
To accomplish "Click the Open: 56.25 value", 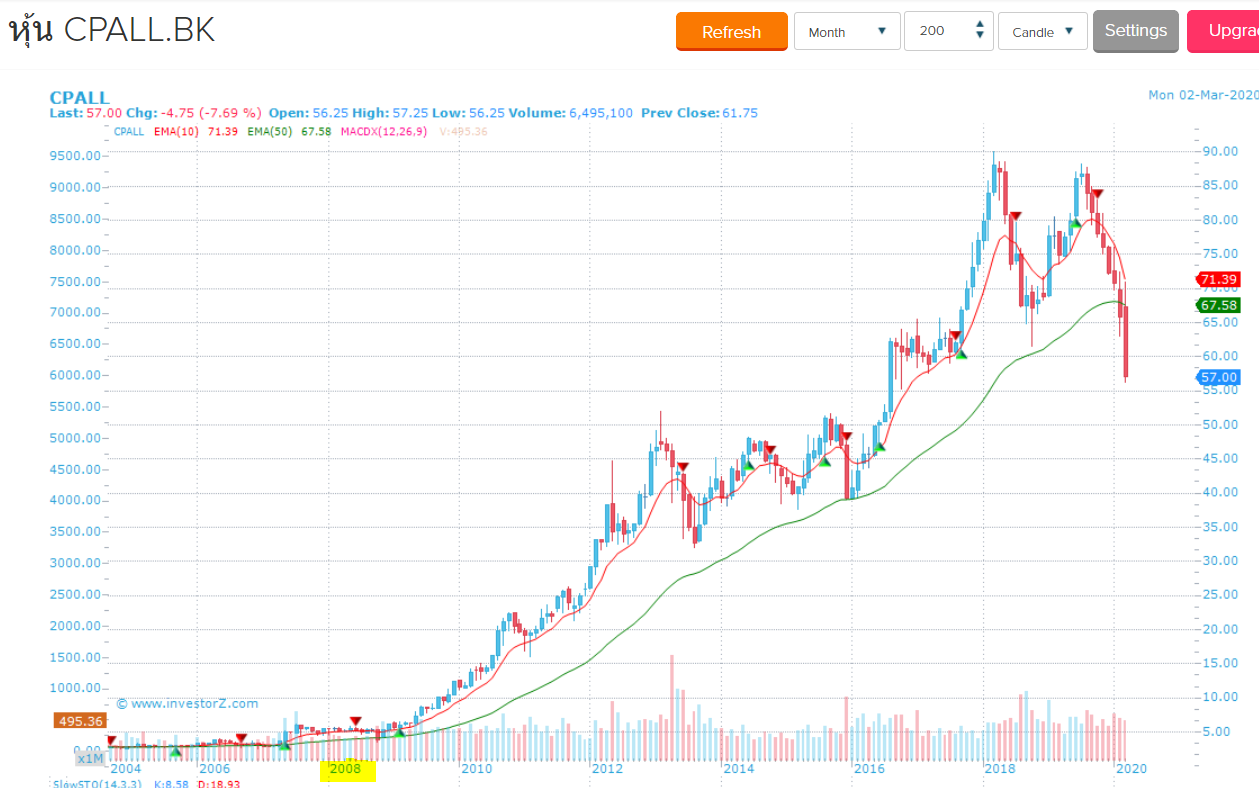I will pyautogui.click(x=309, y=113).
